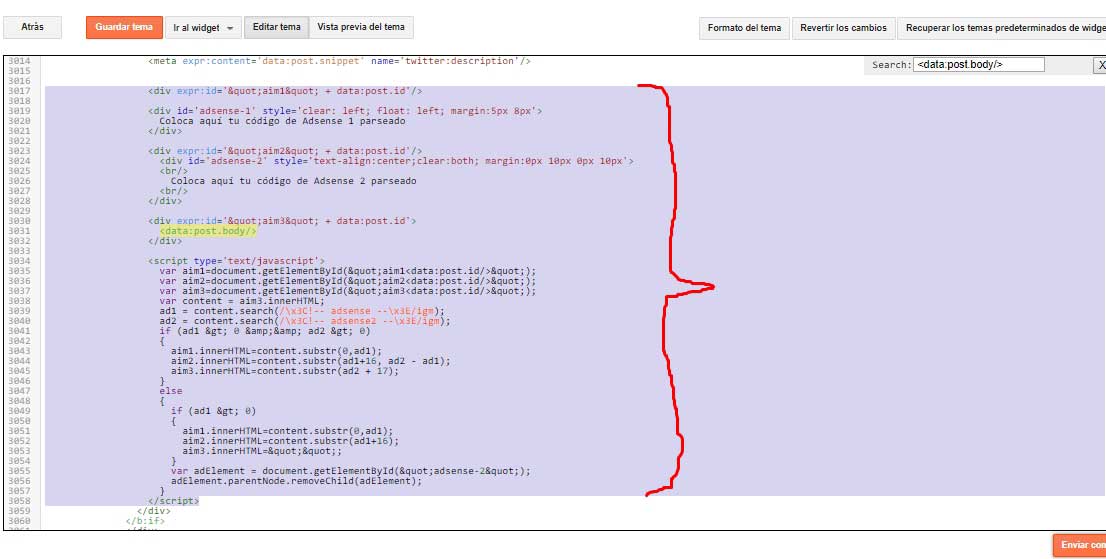The height and width of the screenshot is (559, 1106).
Task: Open the Ir al widget dropdown
Action: pyautogui.click(x=204, y=28)
